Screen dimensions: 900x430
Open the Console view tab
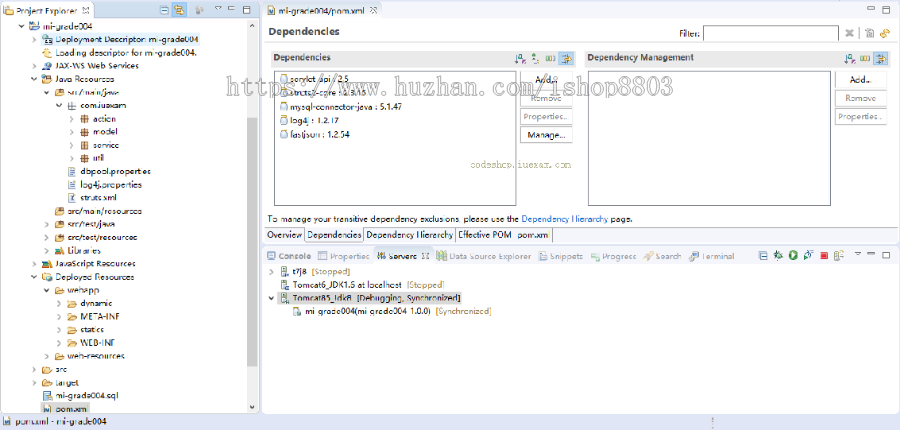coord(289,256)
